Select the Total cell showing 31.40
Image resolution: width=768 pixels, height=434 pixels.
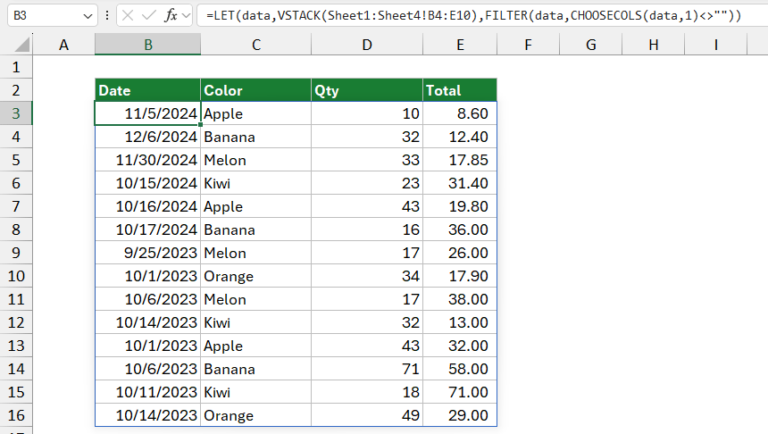tap(459, 183)
